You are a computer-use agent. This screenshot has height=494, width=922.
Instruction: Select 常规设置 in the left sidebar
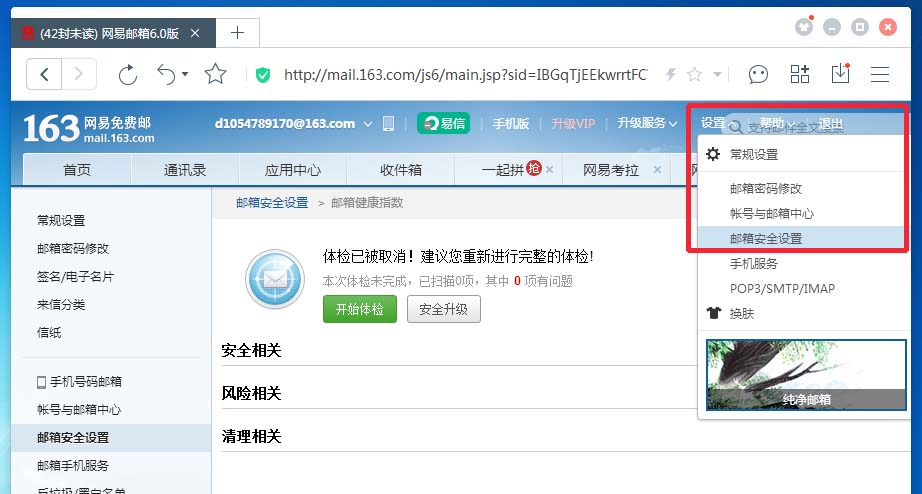pyautogui.click(x=61, y=220)
